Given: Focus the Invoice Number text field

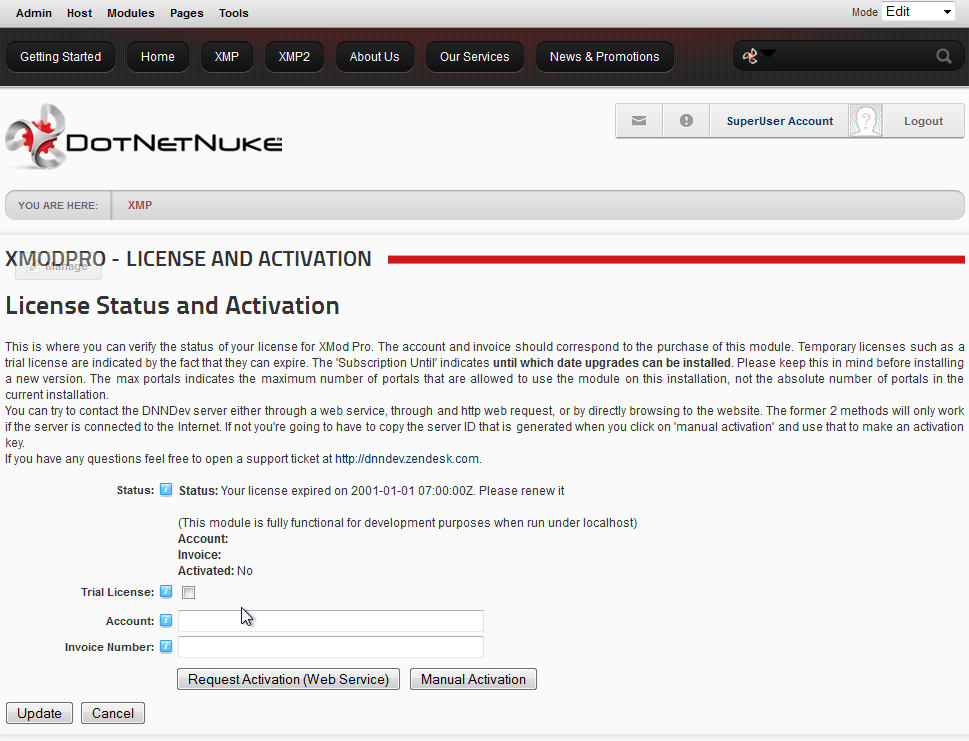Looking at the screenshot, I should coord(331,647).
